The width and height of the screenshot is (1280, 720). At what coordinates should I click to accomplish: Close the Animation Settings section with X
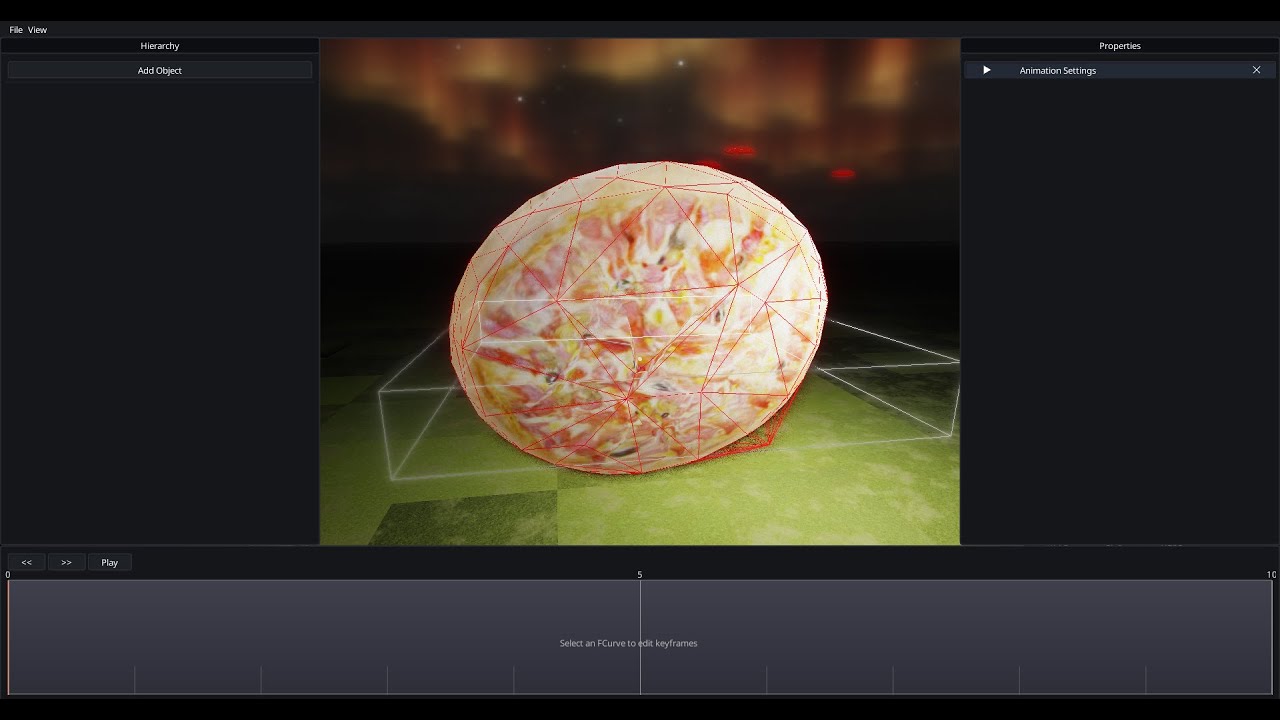click(x=1256, y=70)
